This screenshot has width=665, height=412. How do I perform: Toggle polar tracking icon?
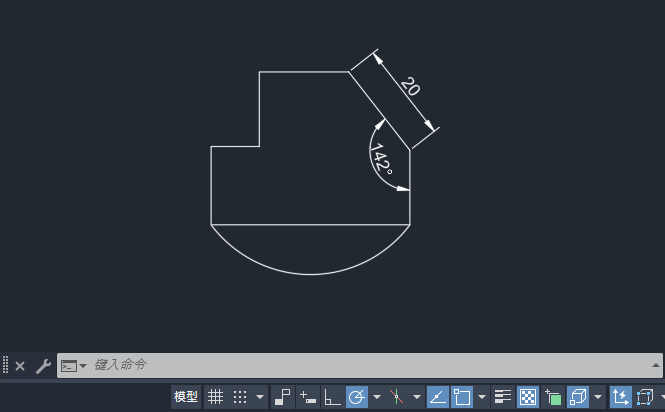click(x=357, y=397)
